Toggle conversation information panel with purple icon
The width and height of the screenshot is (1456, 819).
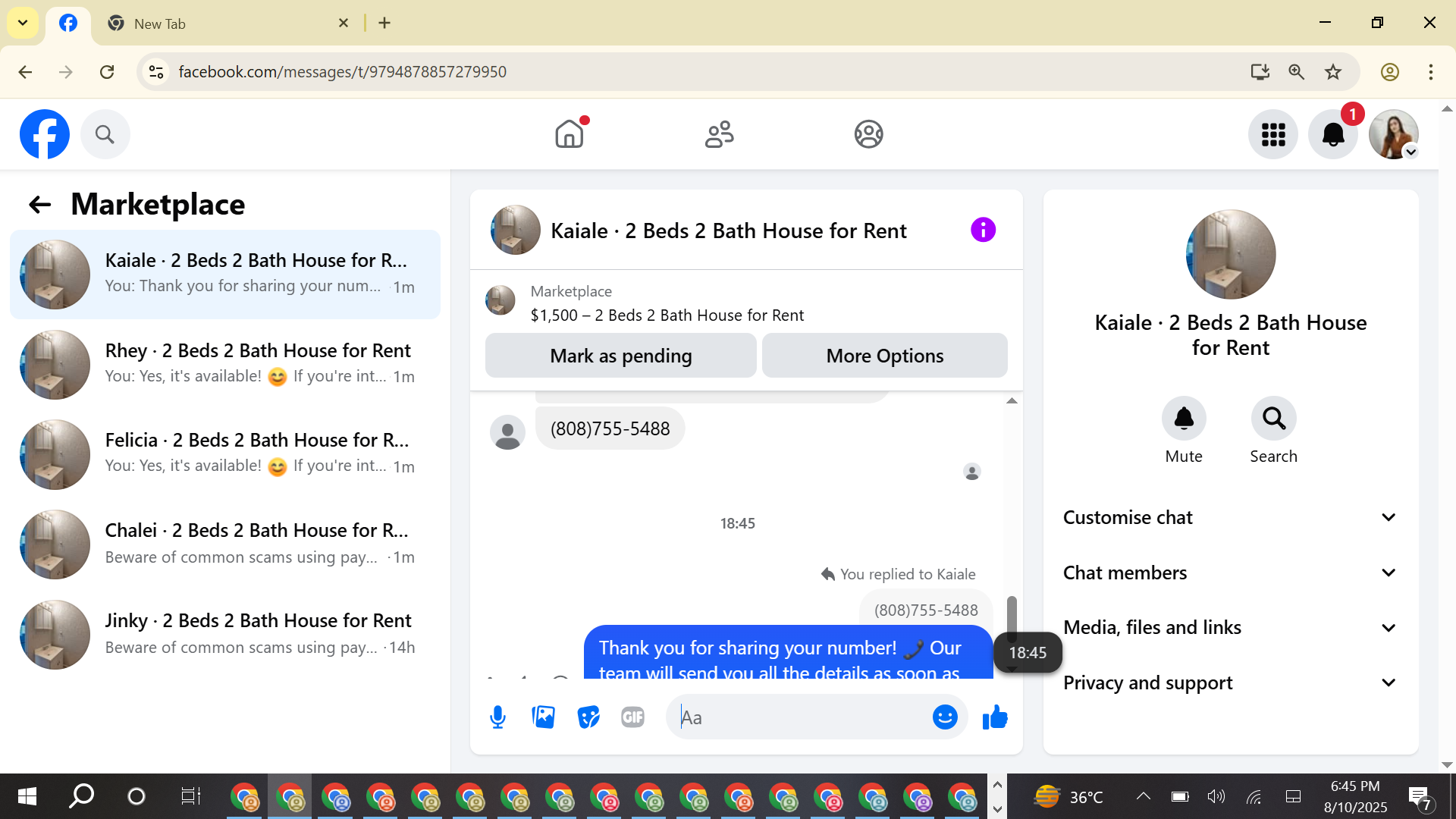coord(983,230)
